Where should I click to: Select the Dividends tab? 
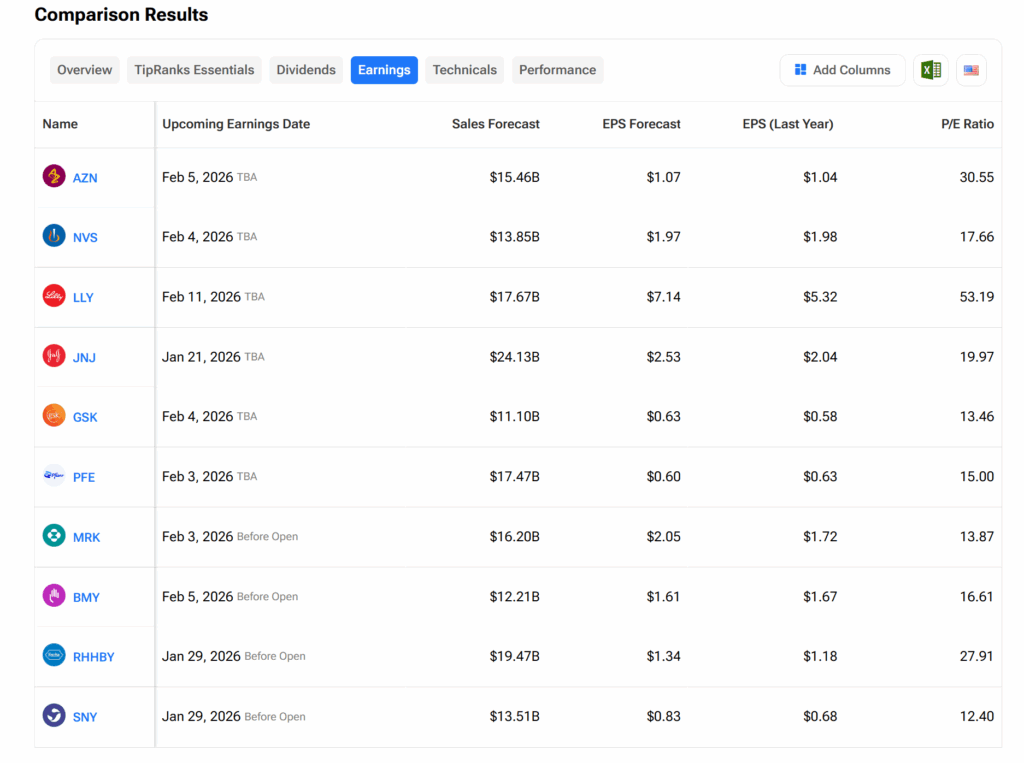click(306, 70)
